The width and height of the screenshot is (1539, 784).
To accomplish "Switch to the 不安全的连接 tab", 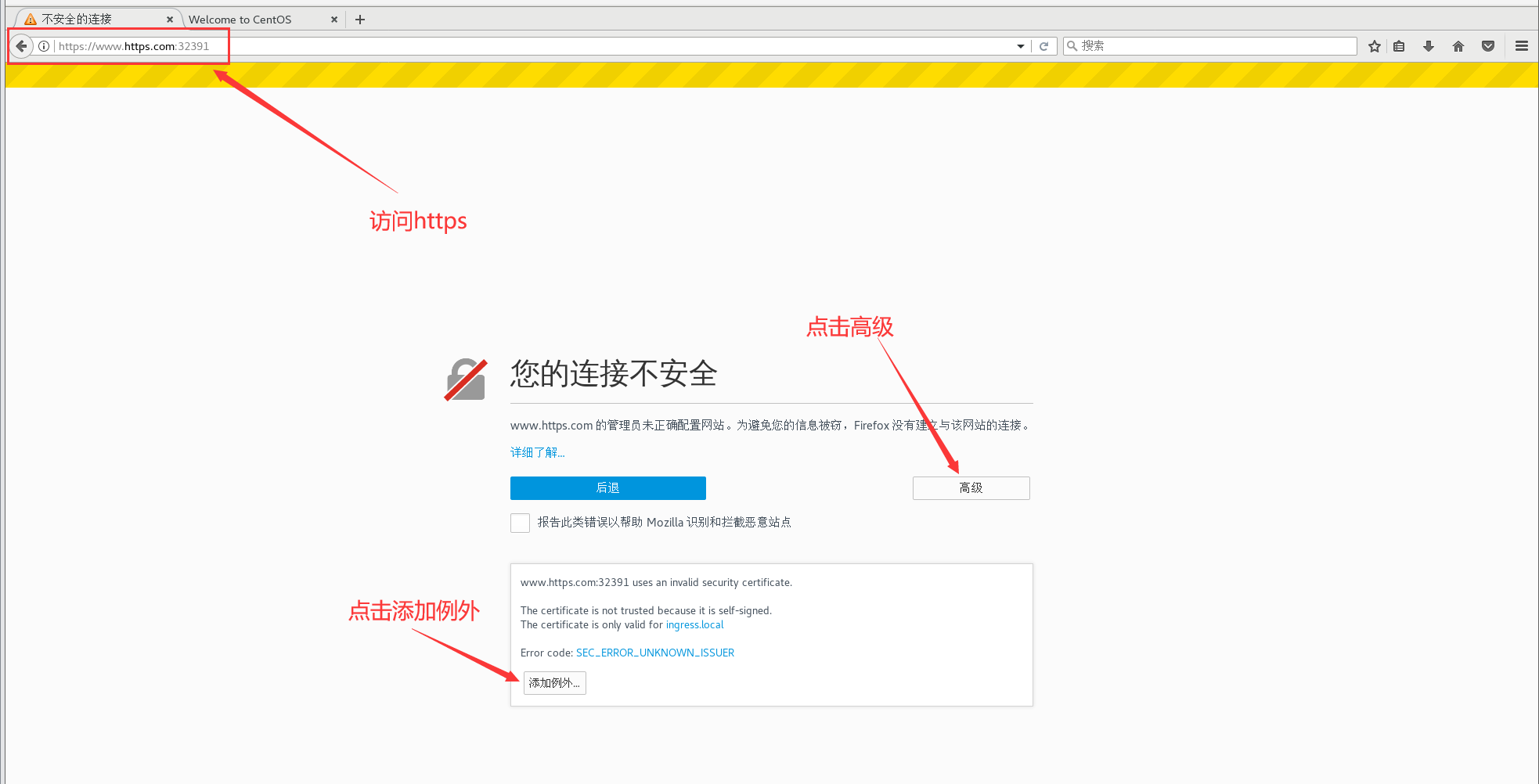I will (x=97, y=20).
